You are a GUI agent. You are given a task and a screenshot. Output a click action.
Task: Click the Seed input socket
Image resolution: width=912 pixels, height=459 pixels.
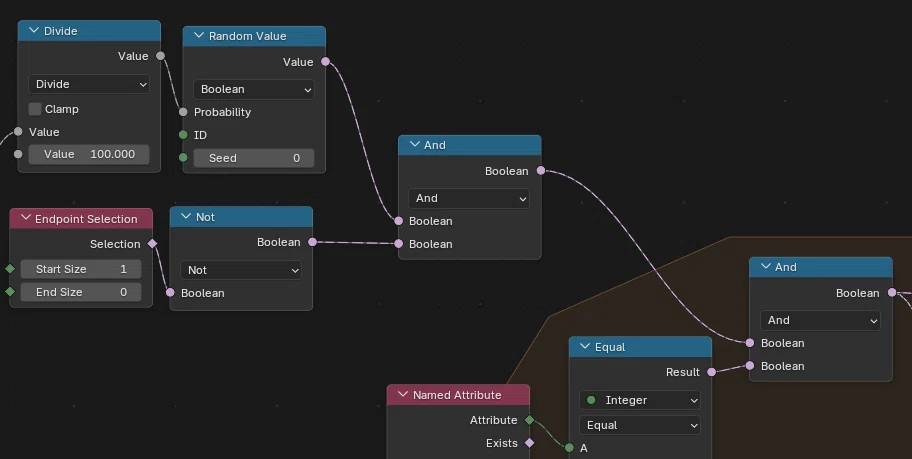pyautogui.click(x=183, y=158)
